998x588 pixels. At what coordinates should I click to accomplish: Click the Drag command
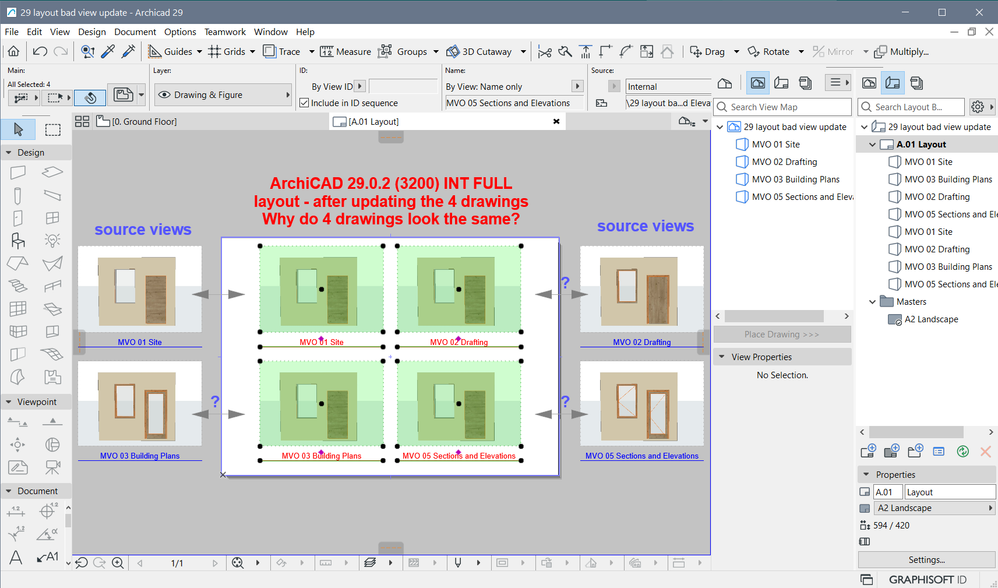(x=707, y=52)
